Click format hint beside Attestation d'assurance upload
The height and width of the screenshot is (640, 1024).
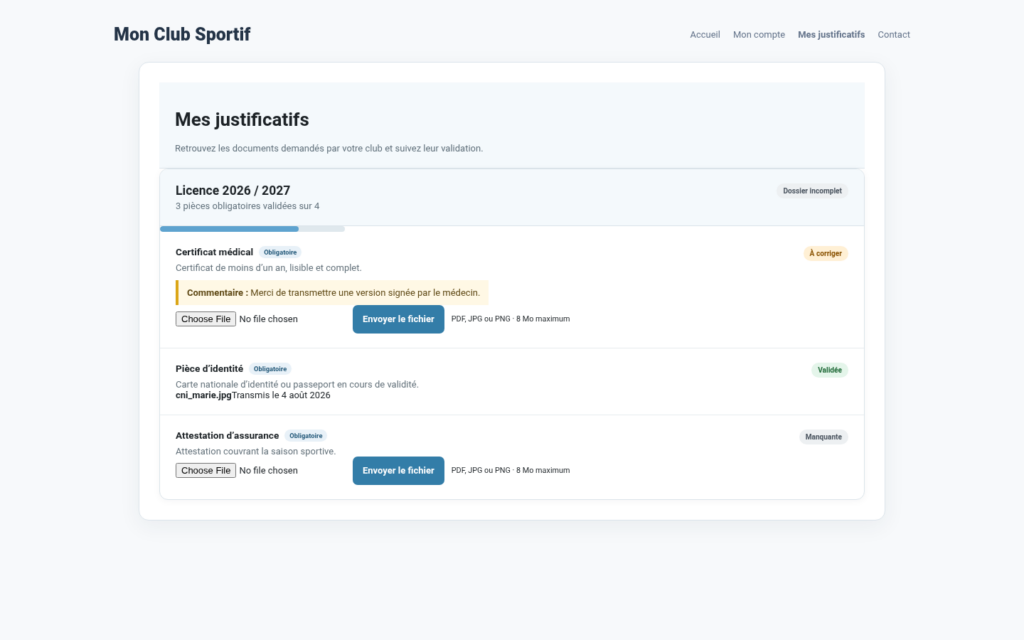click(510, 470)
